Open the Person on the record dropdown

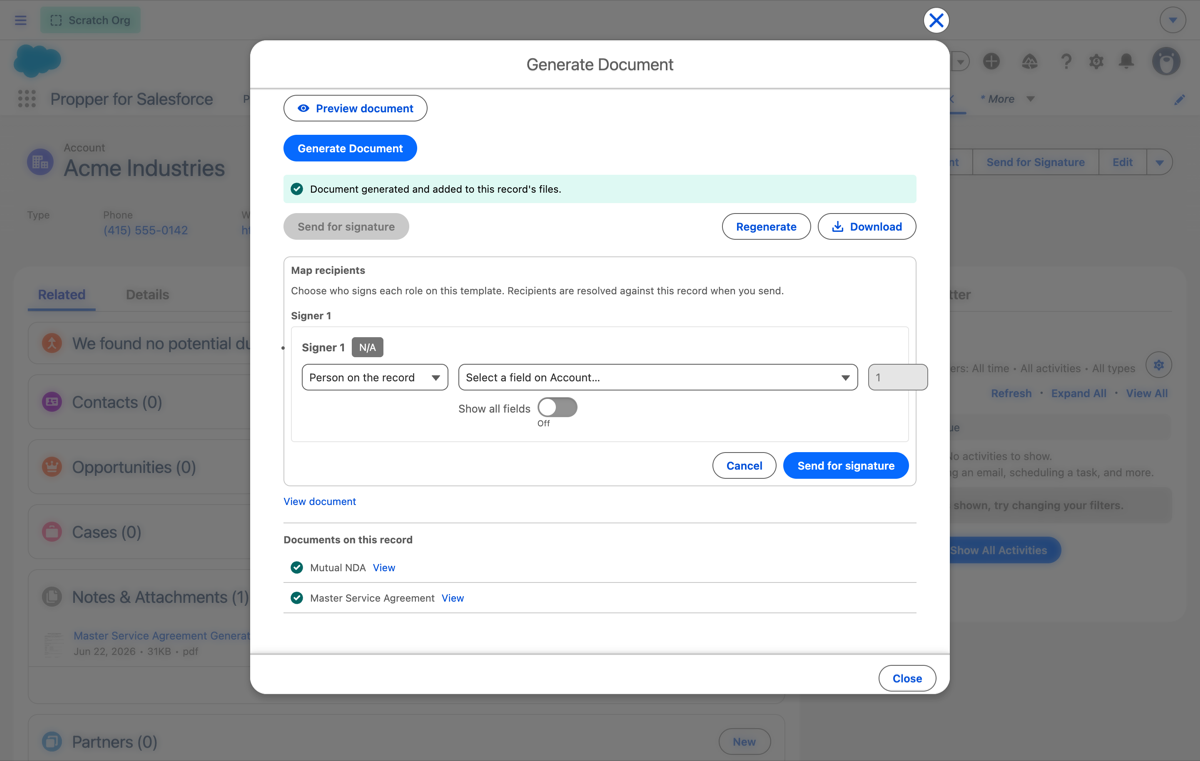click(x=375, y=377)
